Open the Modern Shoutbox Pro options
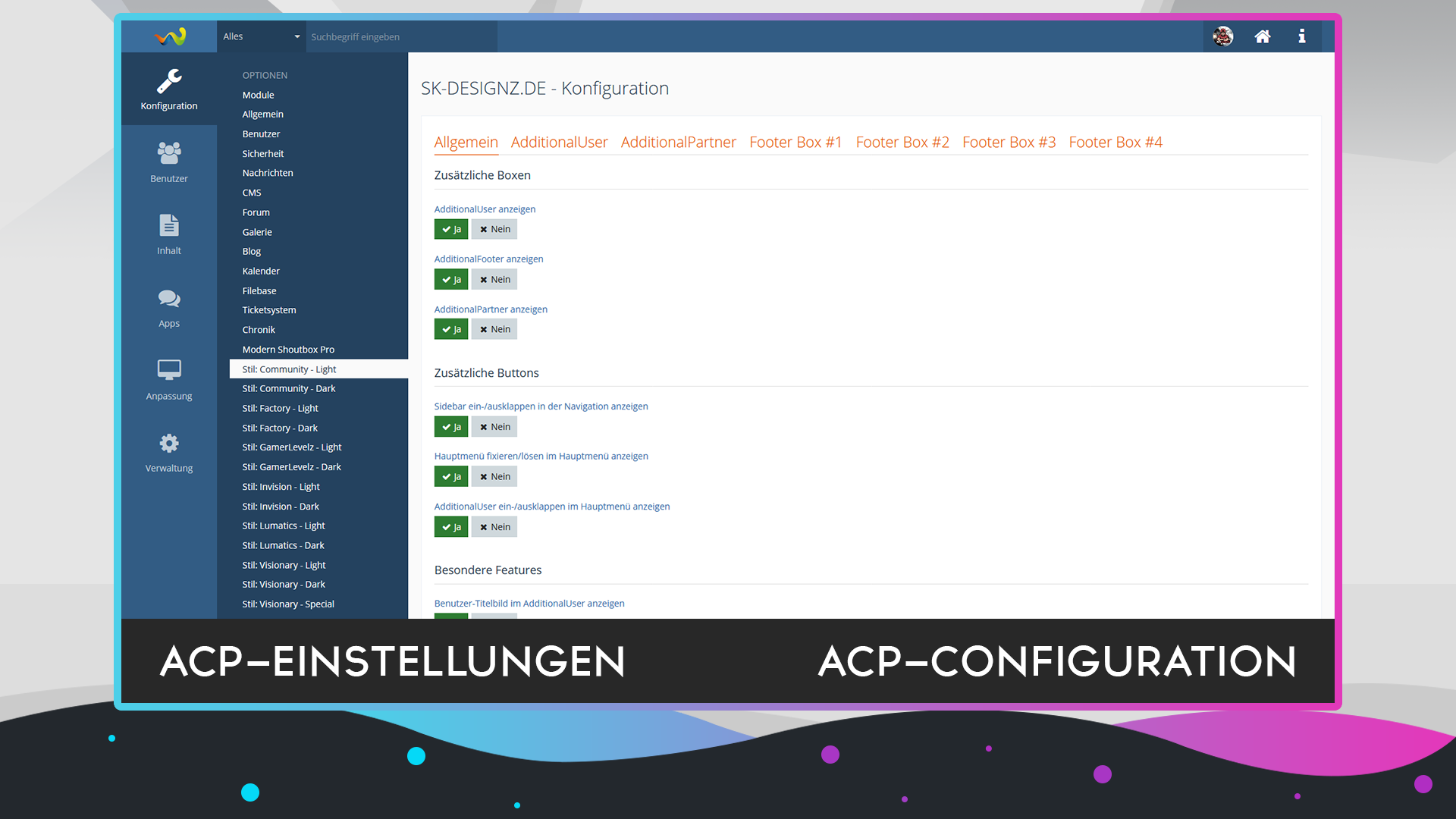 (288, 350)
